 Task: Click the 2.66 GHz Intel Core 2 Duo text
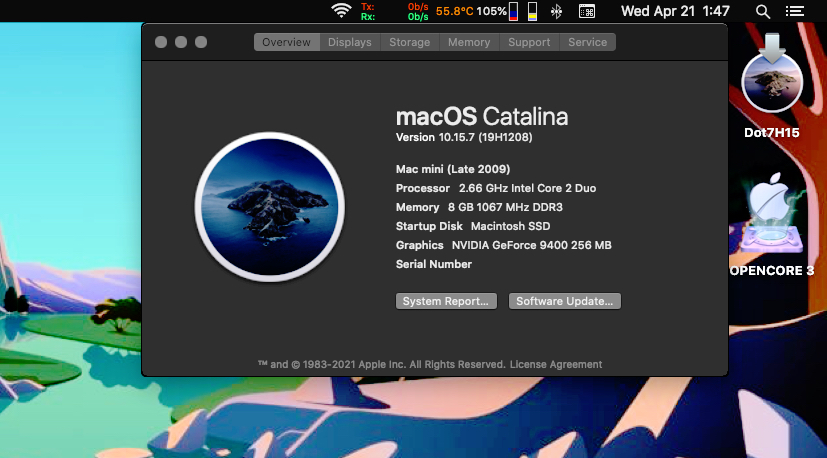(x=527, y=188)
